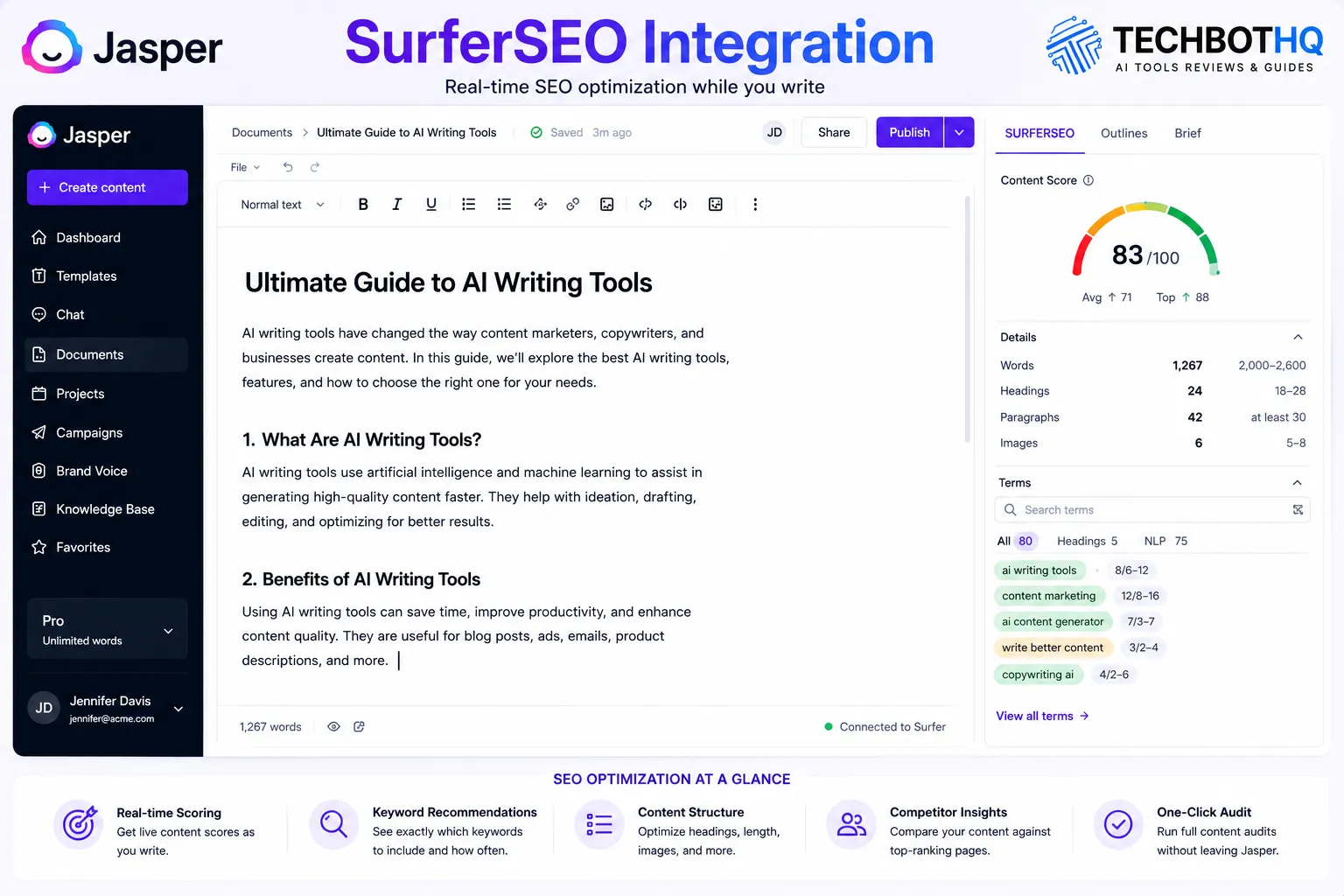
Task: Switch to the Outlines tab
Action: pos(1123,133)
